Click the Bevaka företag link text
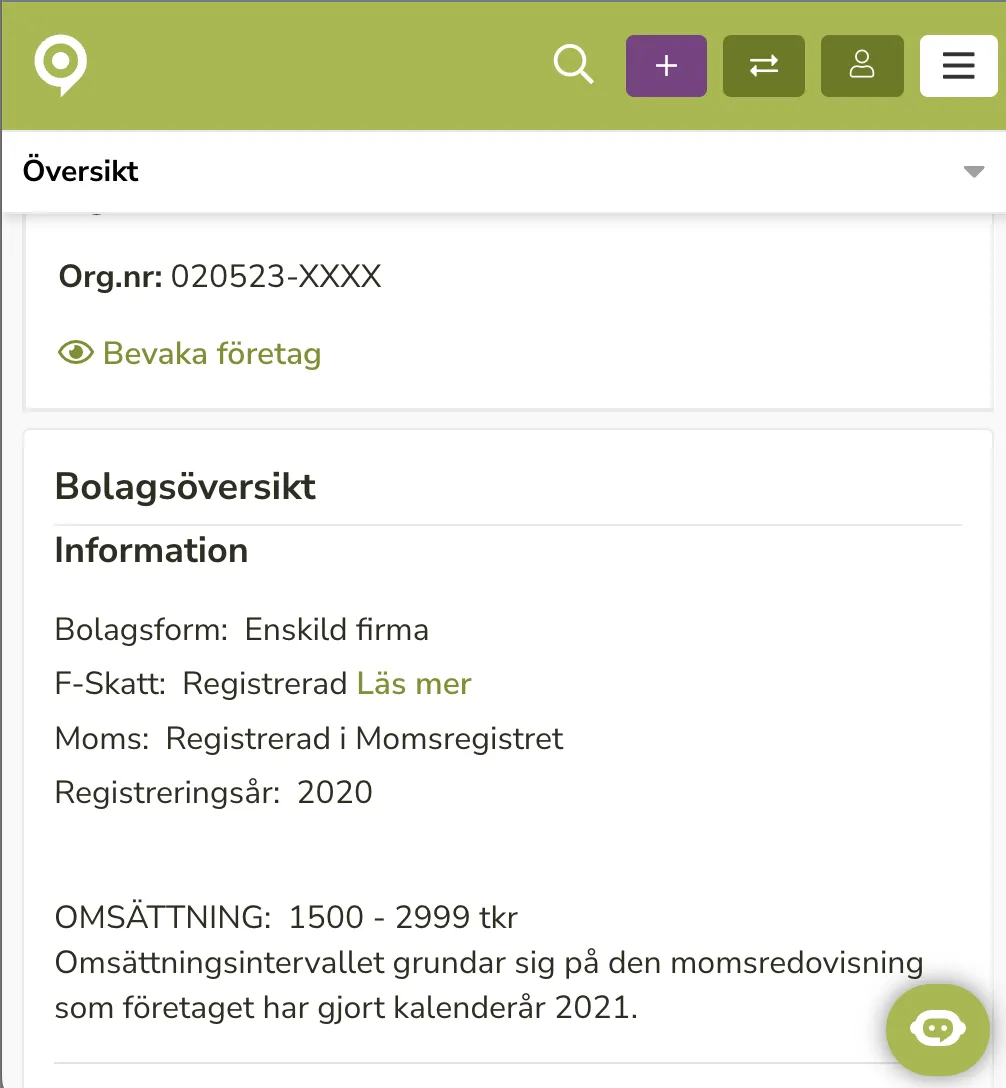Screen dimensions: 1006x1088 pyautogui.click(x=212, y=353)
